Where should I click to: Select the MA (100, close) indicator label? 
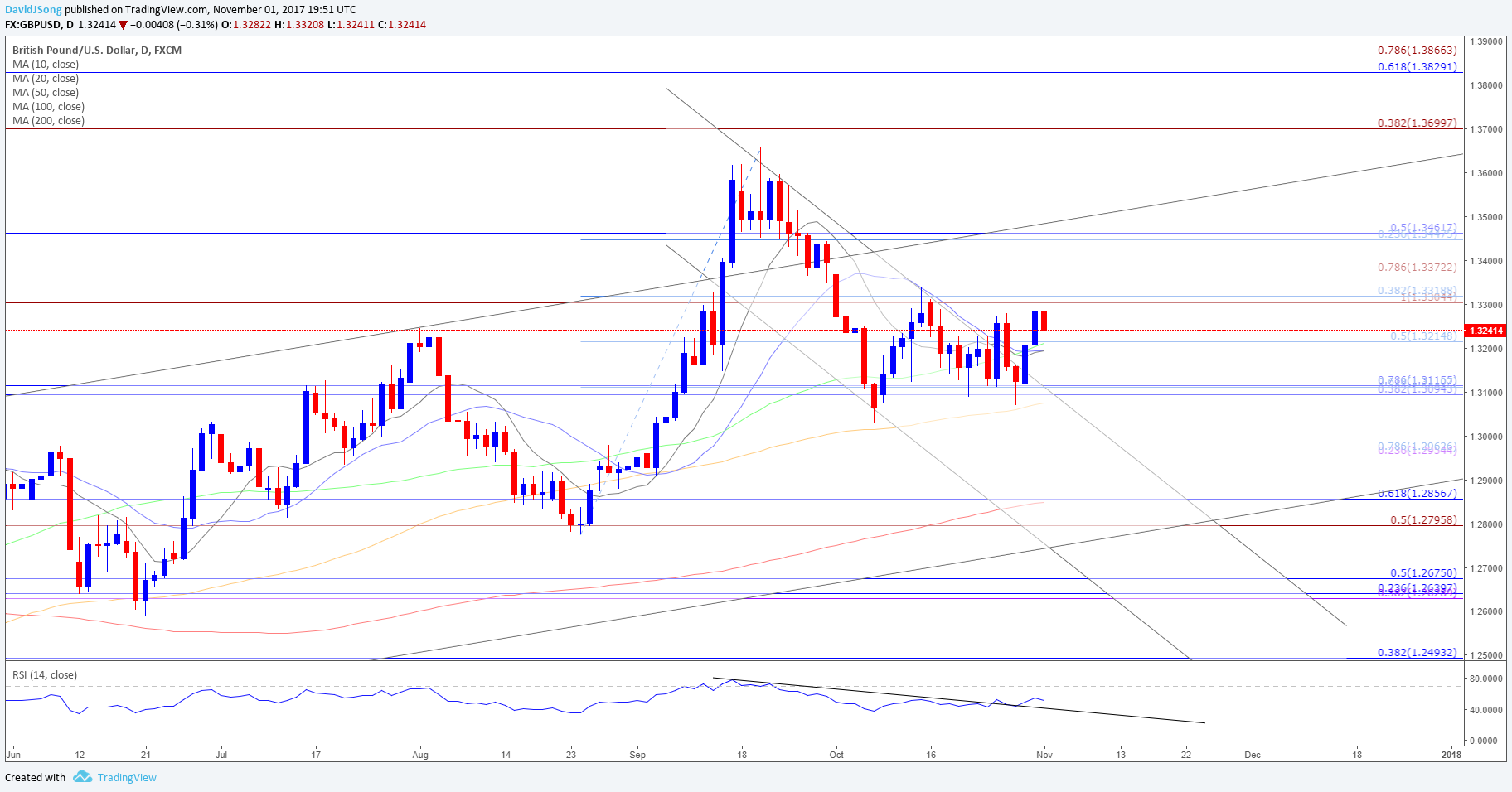(x=48, y=107)
